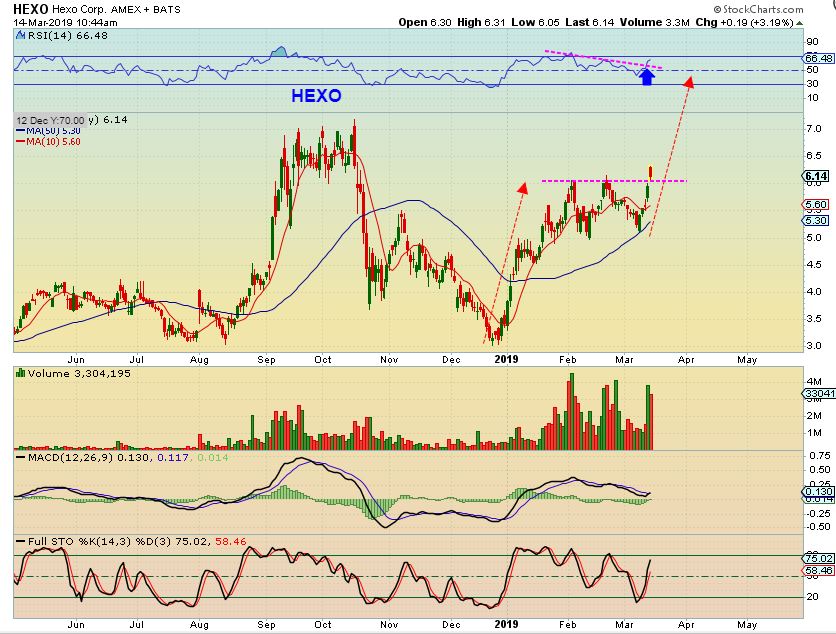The height and width of the screenshot is (634, 836).
Task: Click the 0.130 MACD tag on right axis
Action: click(x=818, y=492)
